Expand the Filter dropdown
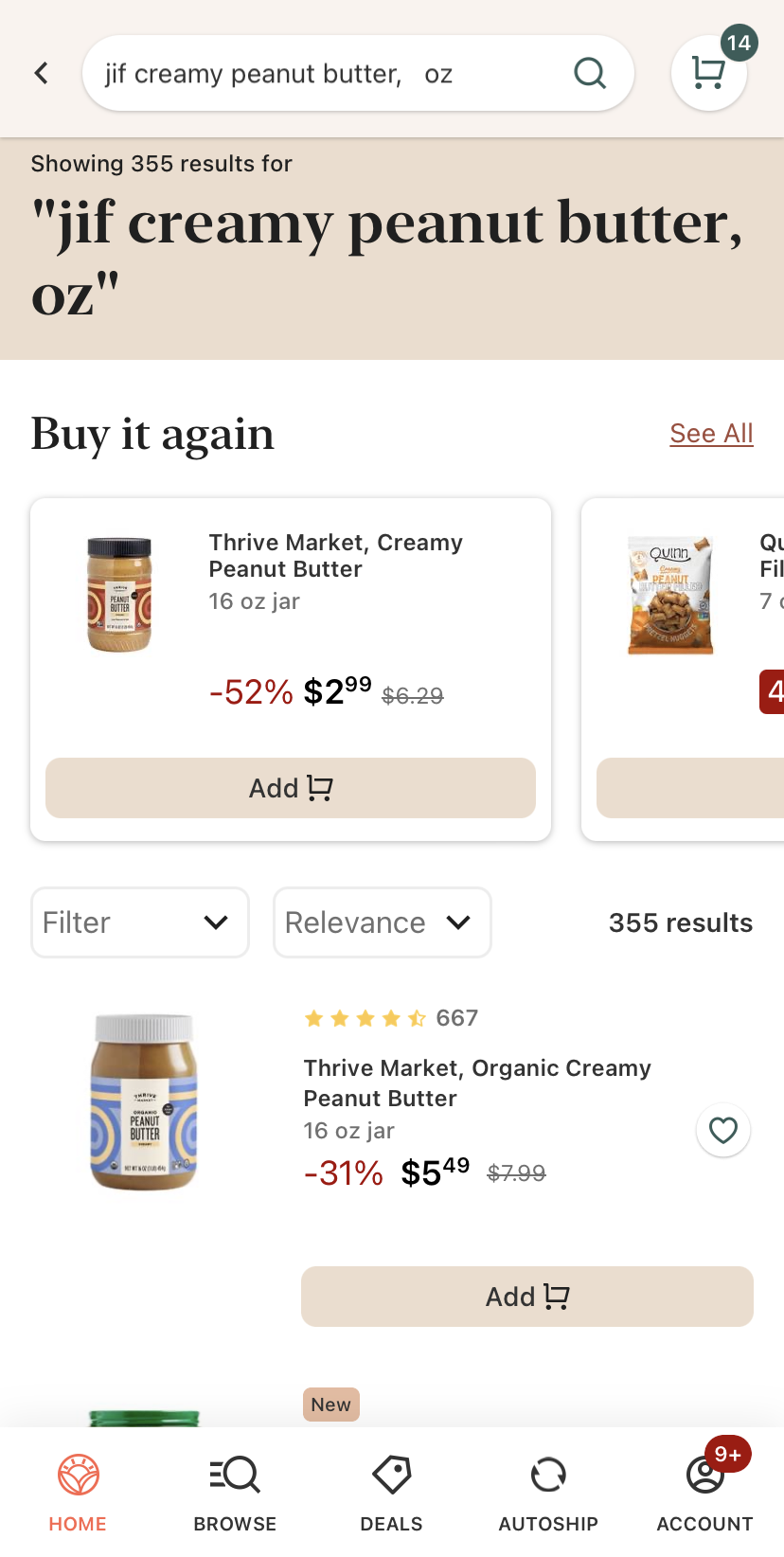 140,922
